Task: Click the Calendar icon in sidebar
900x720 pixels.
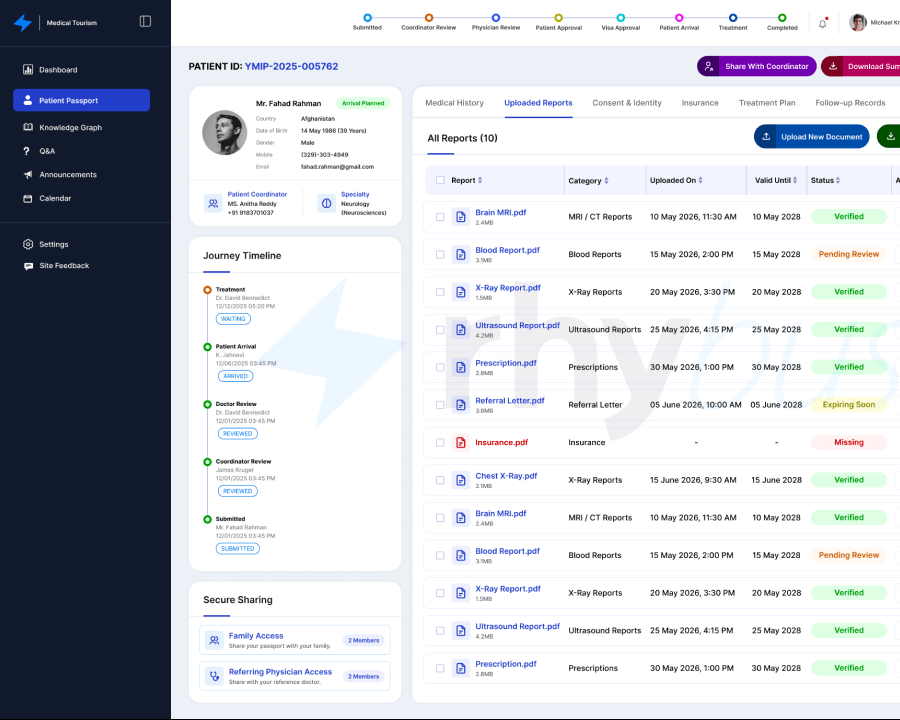Action: 28,198
